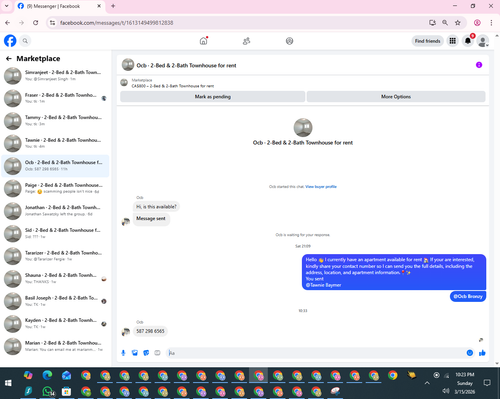Click the 'Hi, is this available?' message

click(x=156, y=207)
